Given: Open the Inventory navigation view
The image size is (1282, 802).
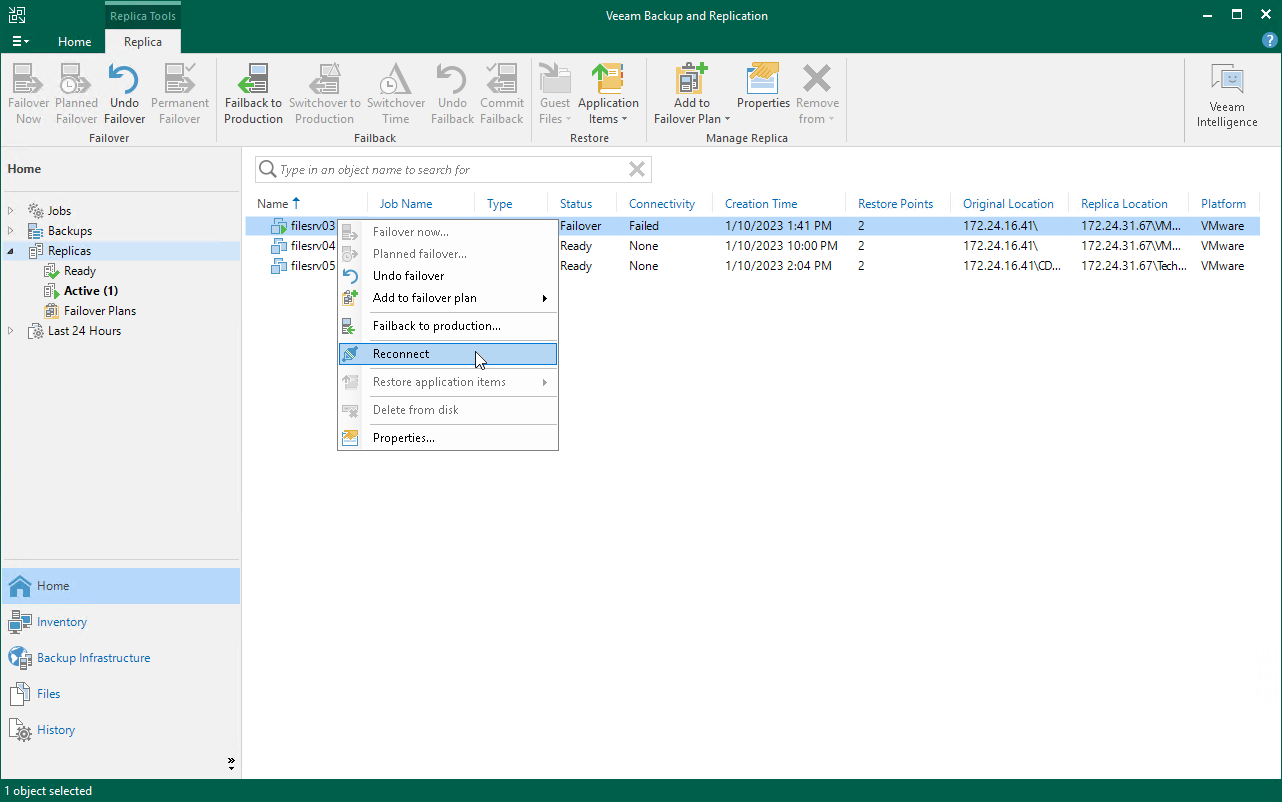Looking at the screenshot, I should tap(120, 622).
